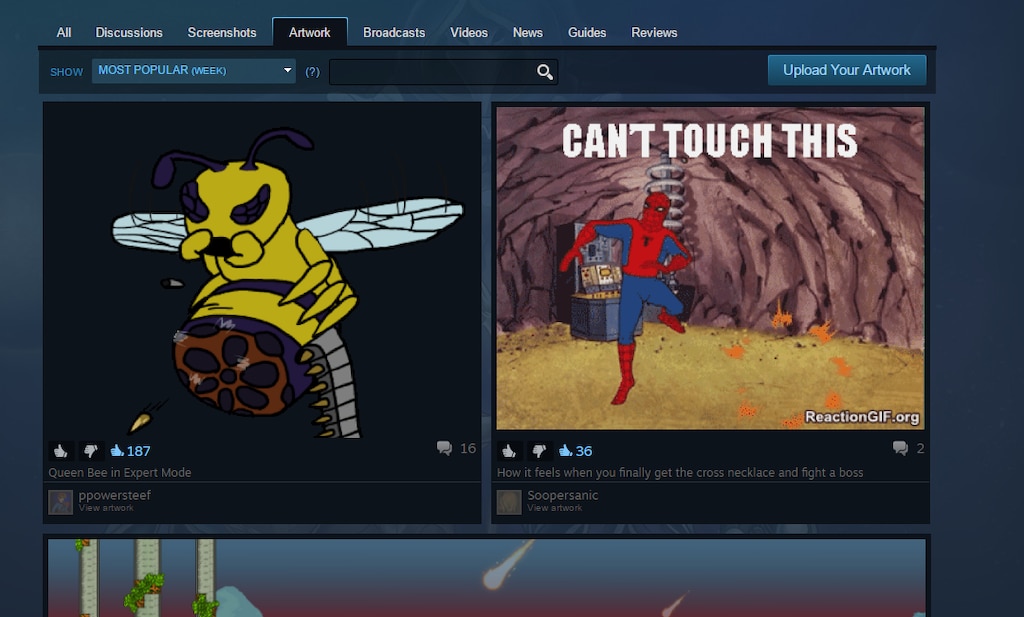Click the 2 comments count
The height and width of the screenshot is (617, 1024).
[x=920, y=448]
